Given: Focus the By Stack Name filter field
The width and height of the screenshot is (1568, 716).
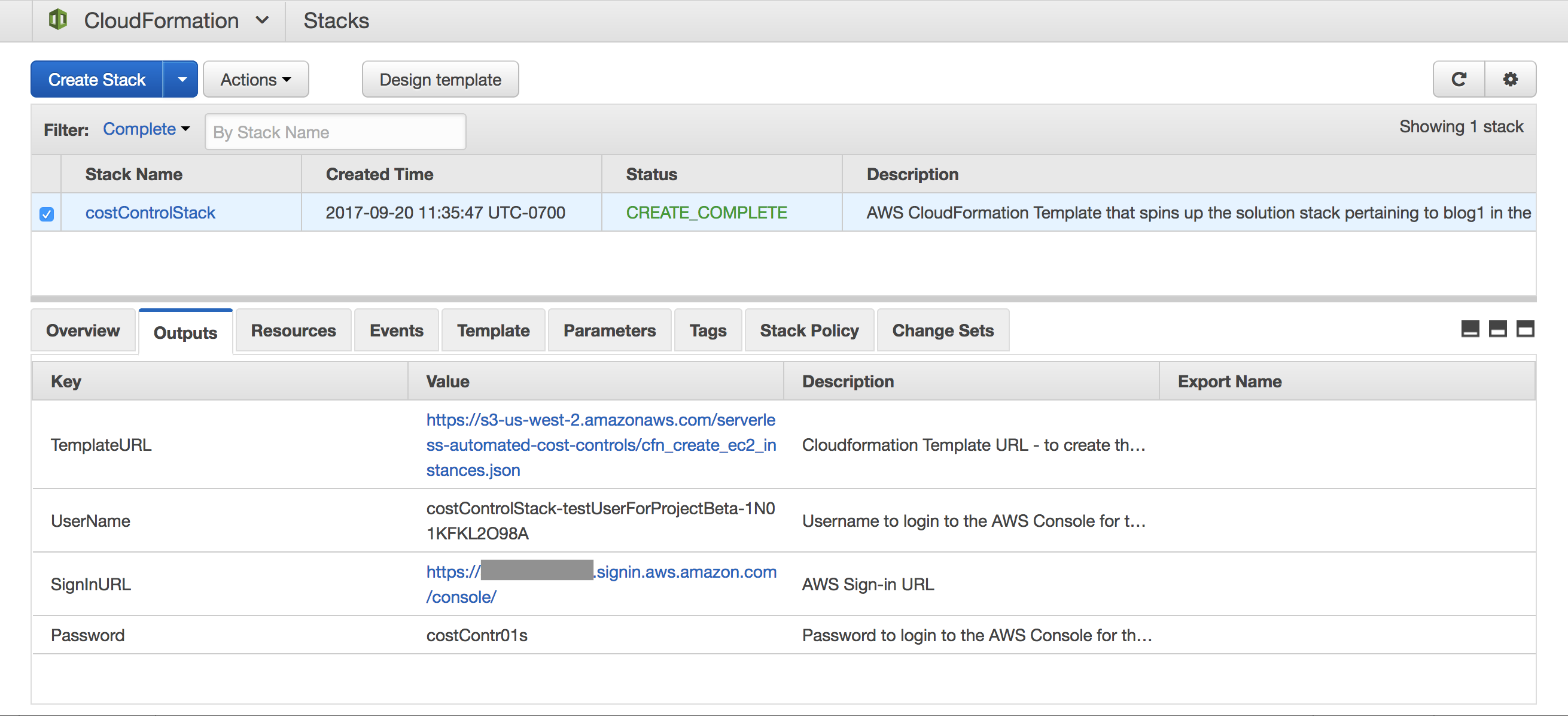Looking at the screenshot, I should tap(336, 132).
